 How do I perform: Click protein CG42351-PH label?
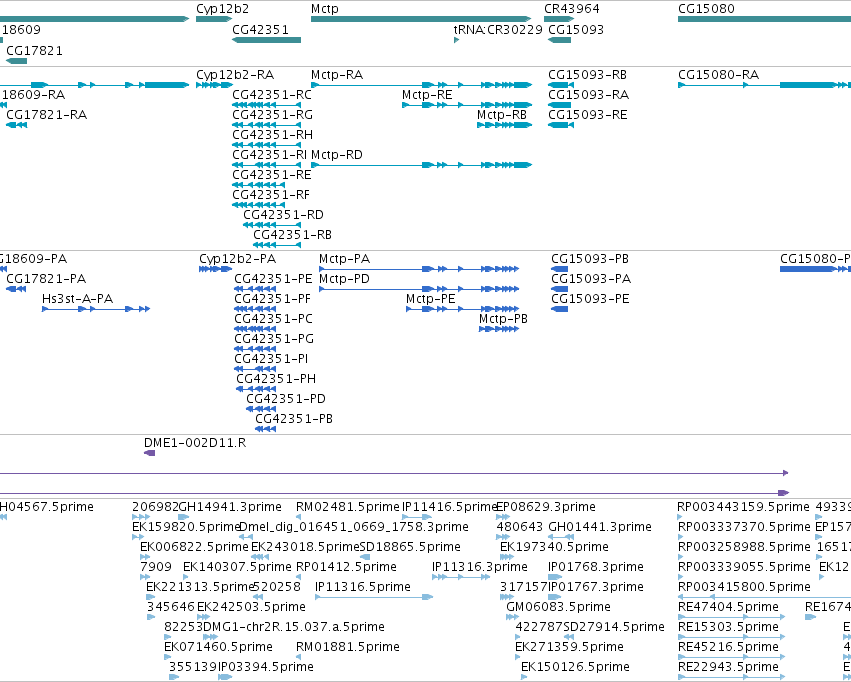[x=276, y=379]
